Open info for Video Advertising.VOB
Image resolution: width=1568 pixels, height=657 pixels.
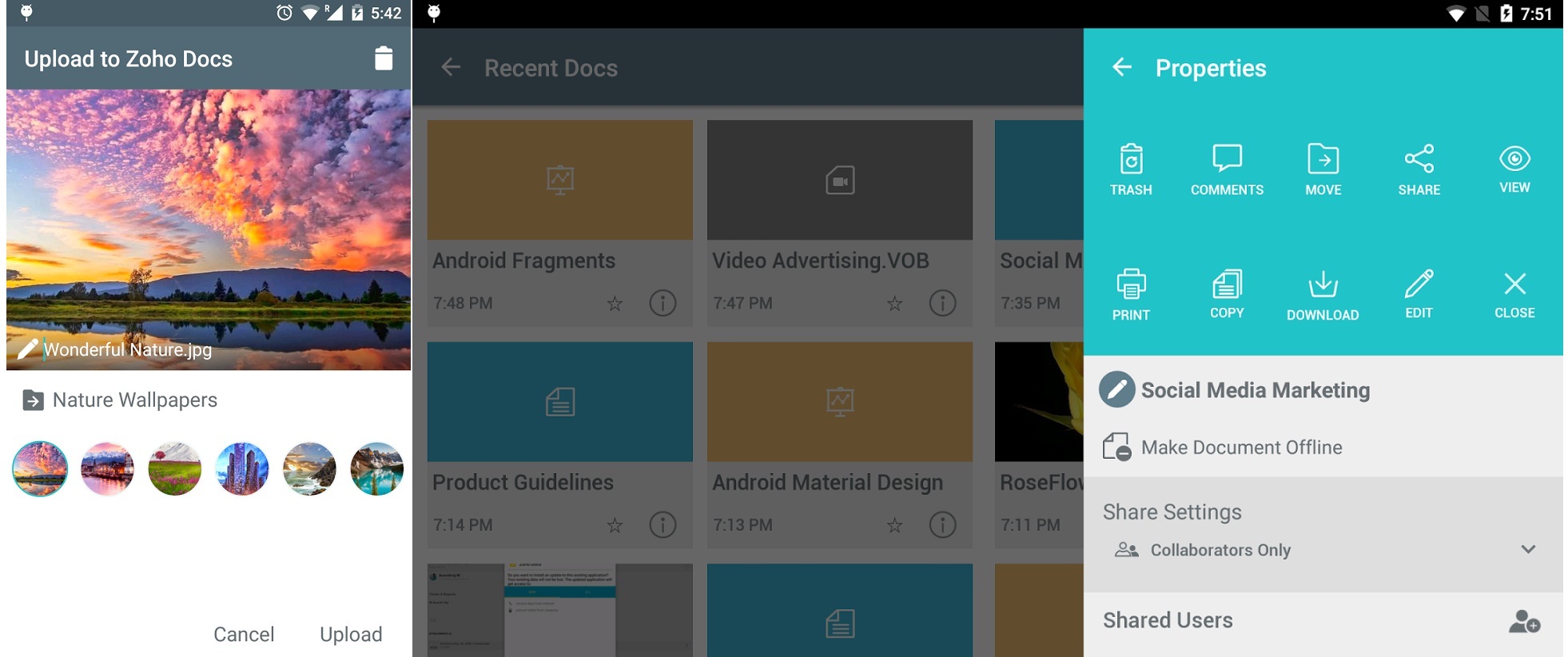click(x=942, y=303)
